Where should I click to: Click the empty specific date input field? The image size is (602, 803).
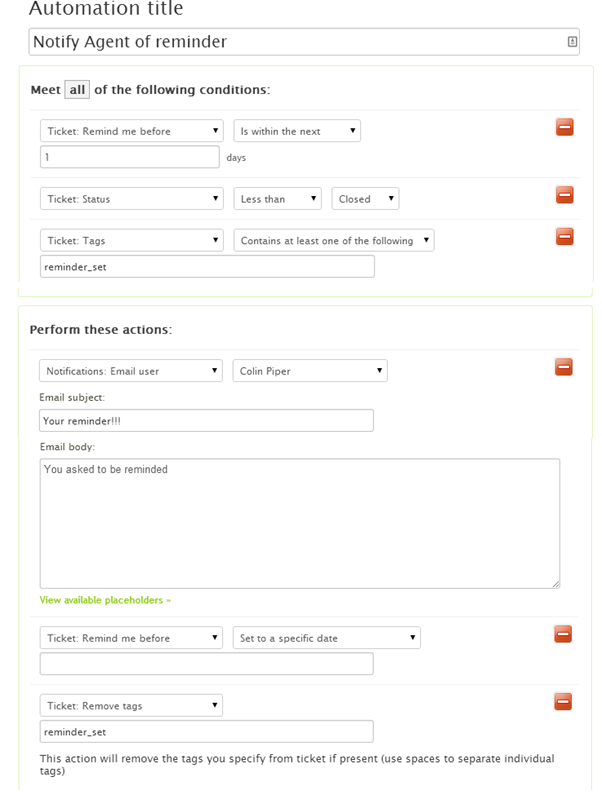[x=206, y=664]
